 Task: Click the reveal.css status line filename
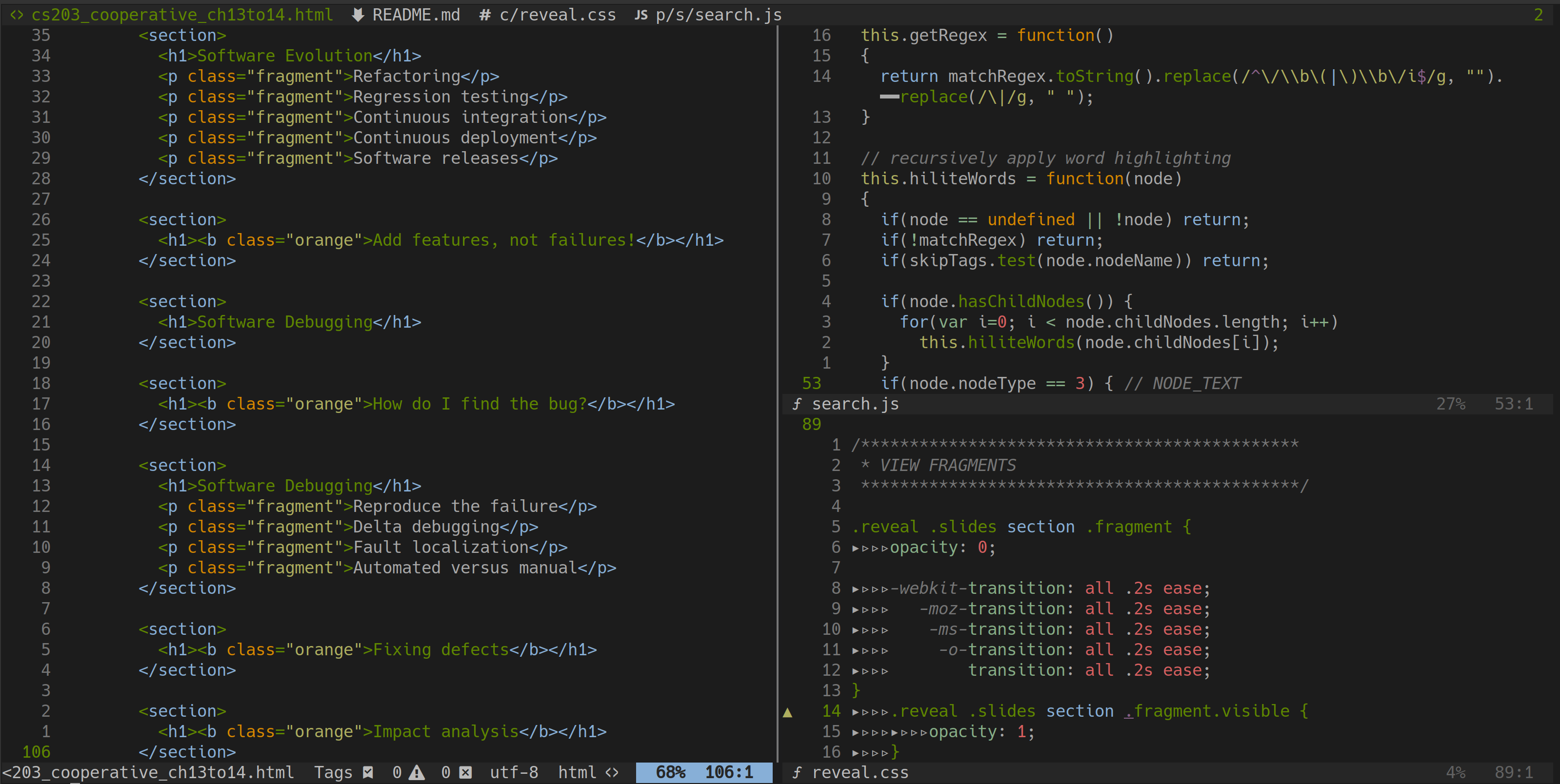click(x=860, y=772)
